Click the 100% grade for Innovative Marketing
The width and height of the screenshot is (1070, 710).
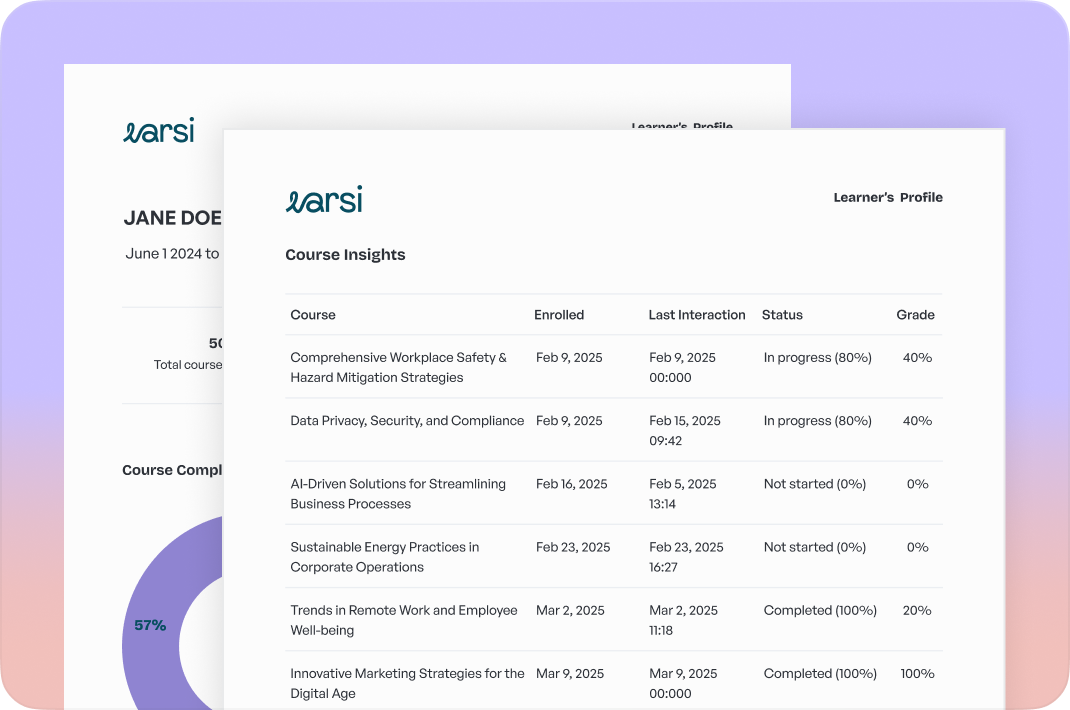tap(917, 674)
